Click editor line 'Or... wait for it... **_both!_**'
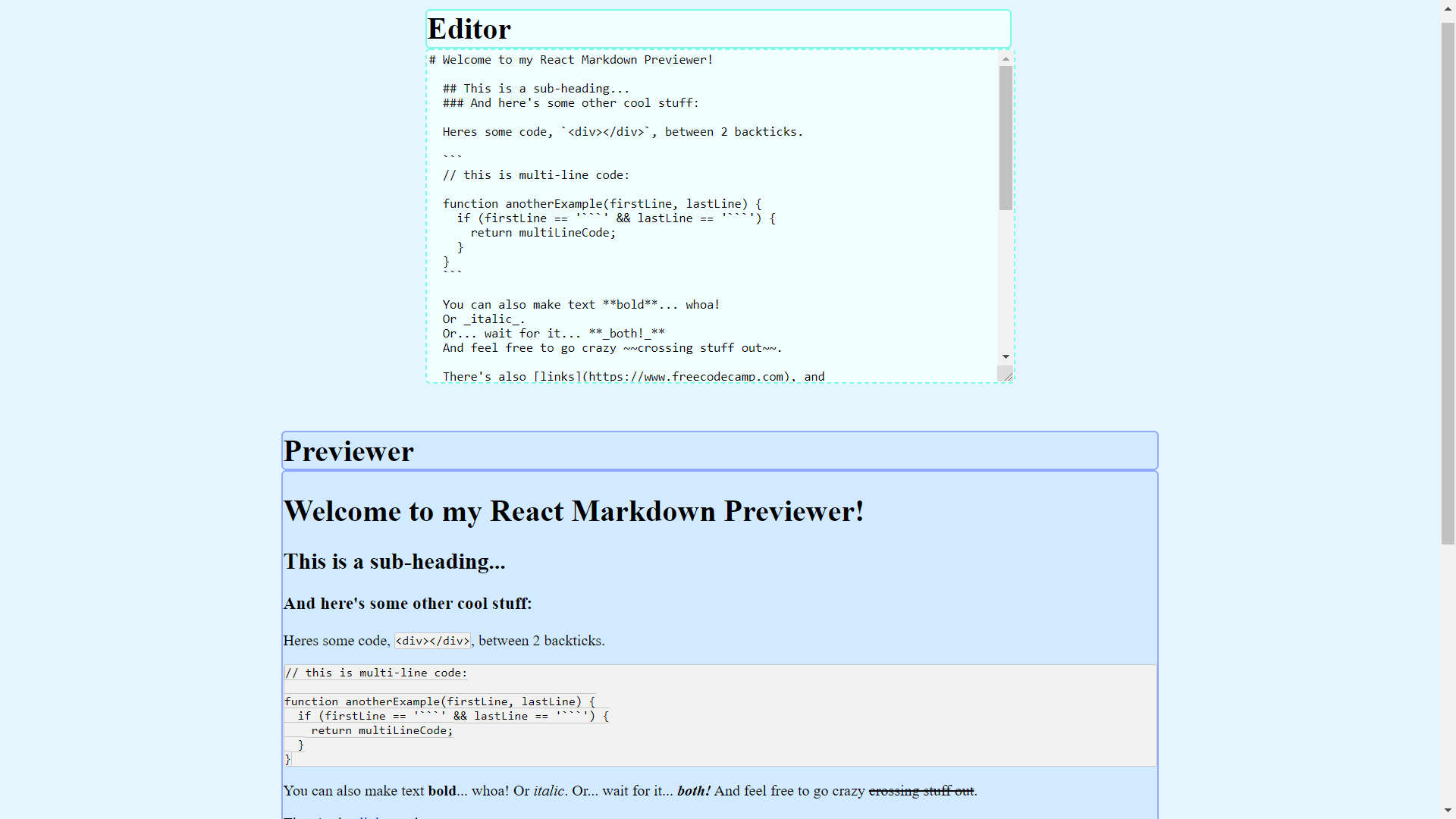Image resolution: width=1456 pixels, height=819 pixels. [x=554, y=334]
